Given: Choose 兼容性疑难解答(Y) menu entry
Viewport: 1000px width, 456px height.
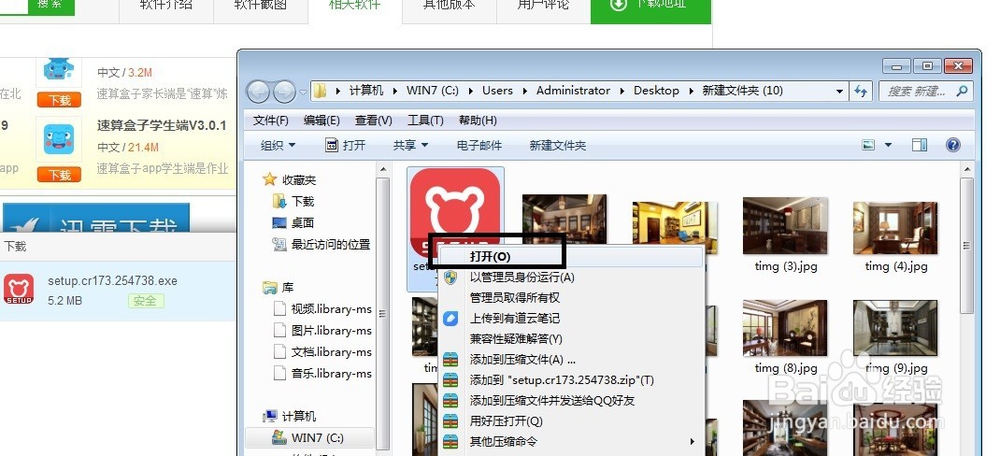Looking at the screenshot, I should coord(517,339).
